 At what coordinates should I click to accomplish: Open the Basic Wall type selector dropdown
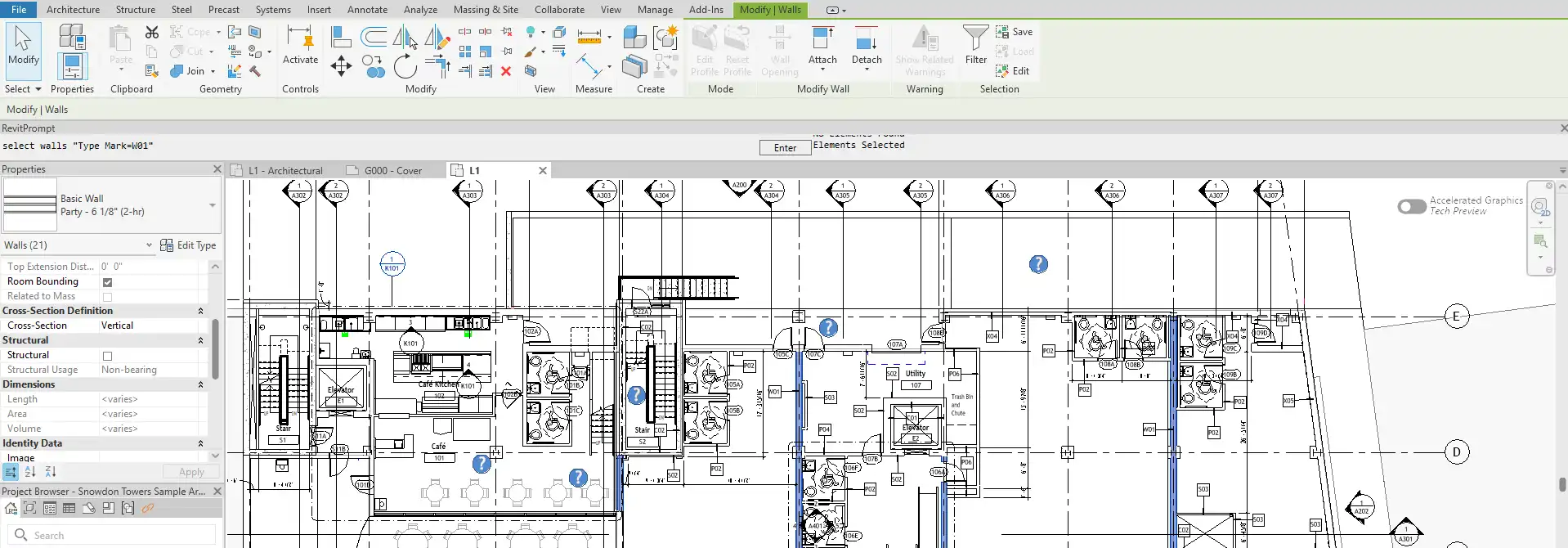[213, 205]
